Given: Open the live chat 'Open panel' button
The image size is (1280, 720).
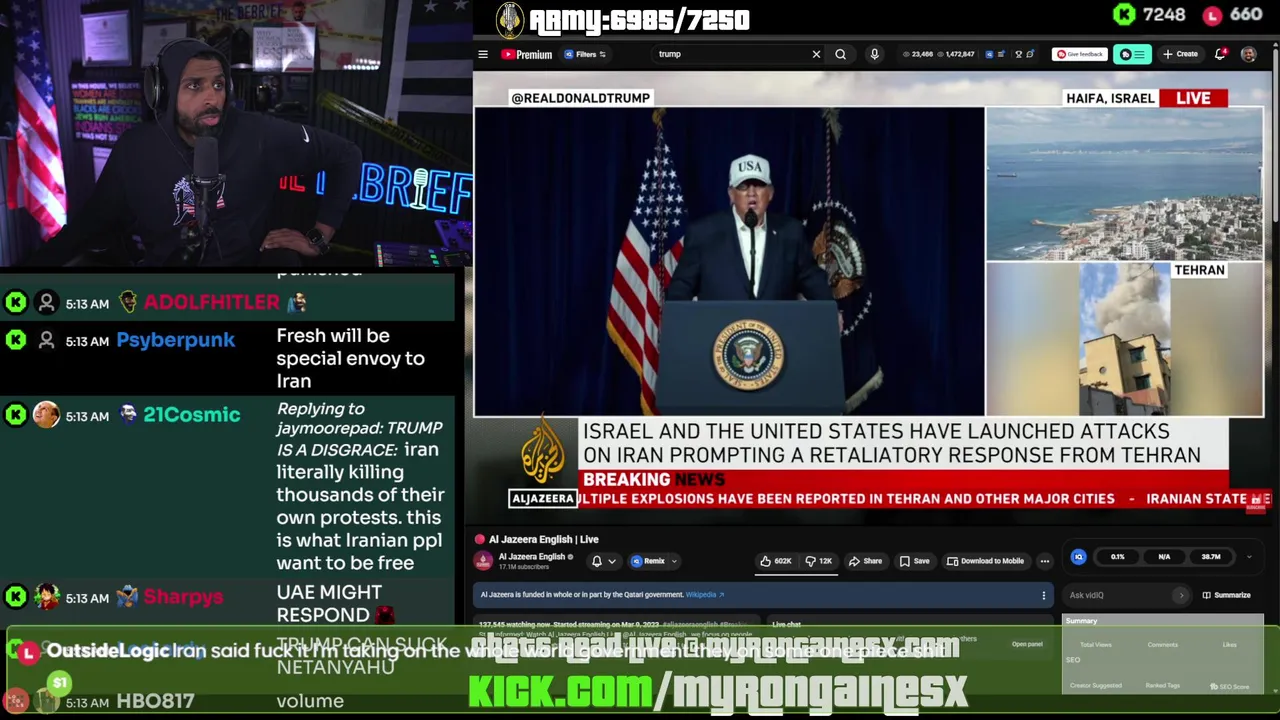Looking at the screenshot, I should [x=1027, y=644].
